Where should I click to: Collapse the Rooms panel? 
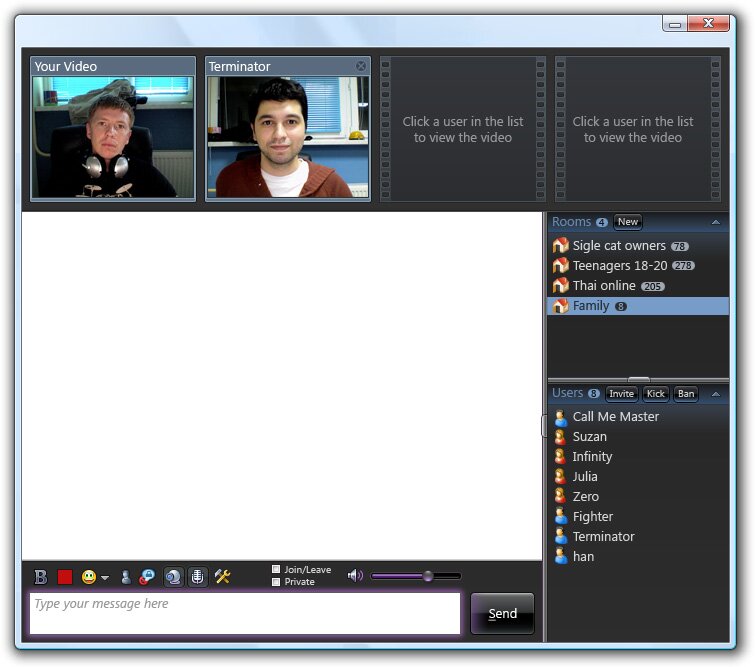click(716, 222)
